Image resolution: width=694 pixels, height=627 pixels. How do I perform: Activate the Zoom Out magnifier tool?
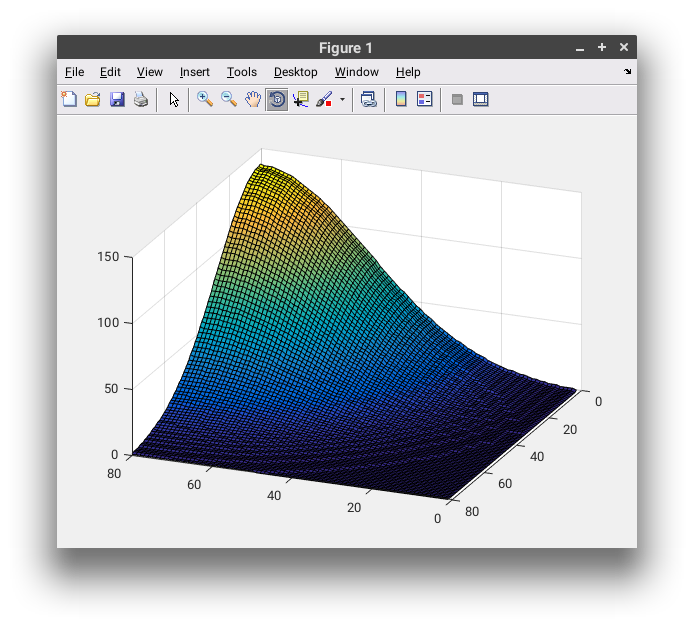tap(229, 99)
